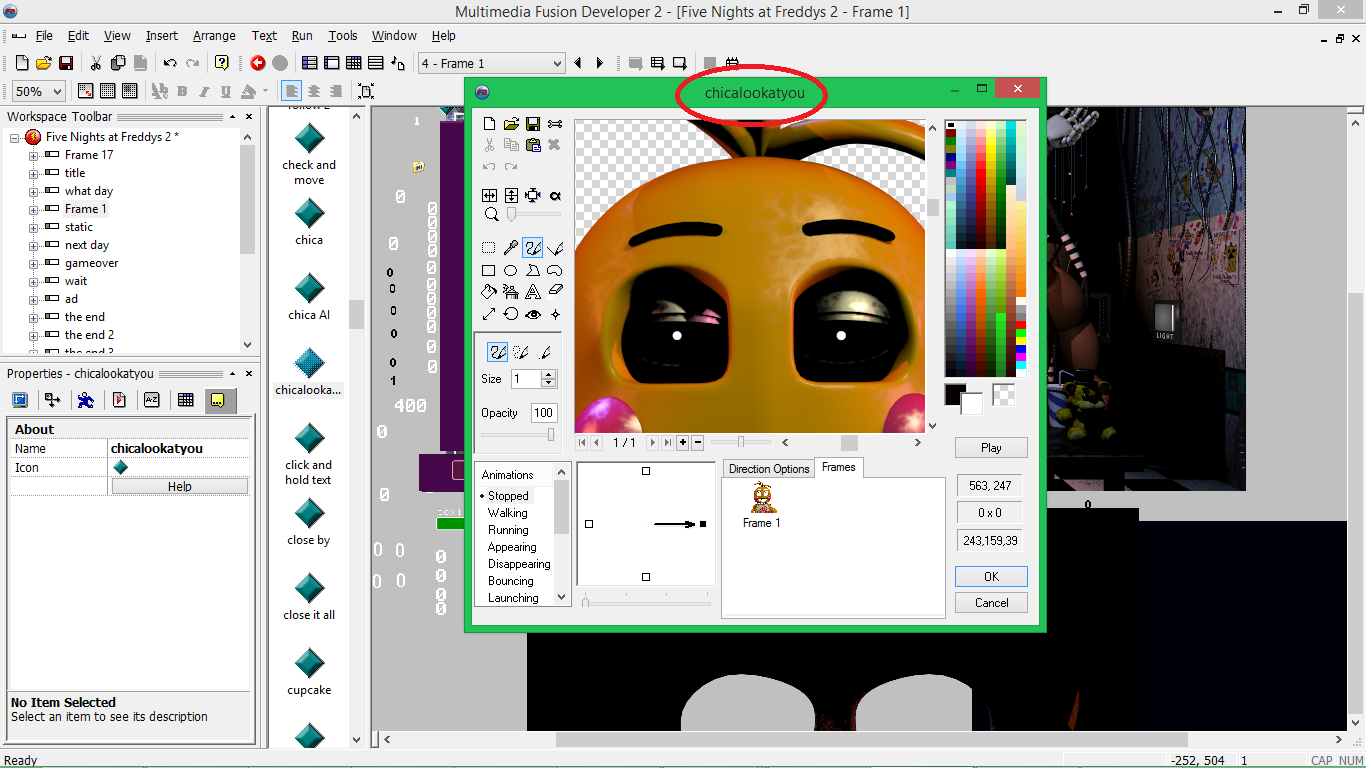Viewport: 1366px width, 768px height.
Task: Select the brush tool in the image editor
Action: click(x=533, y=248)
